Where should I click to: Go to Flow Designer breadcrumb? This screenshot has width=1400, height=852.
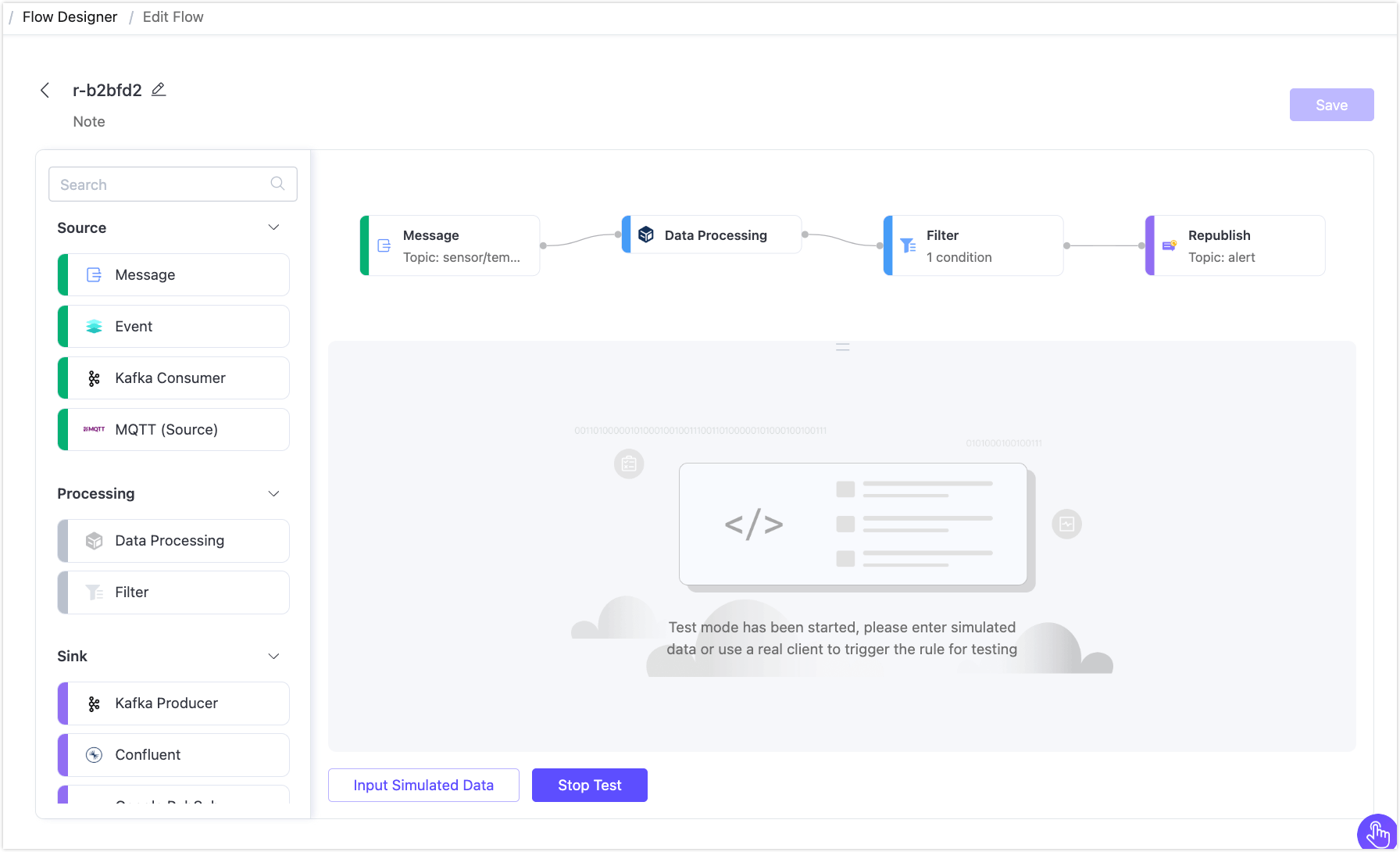[x=70, y=17]
